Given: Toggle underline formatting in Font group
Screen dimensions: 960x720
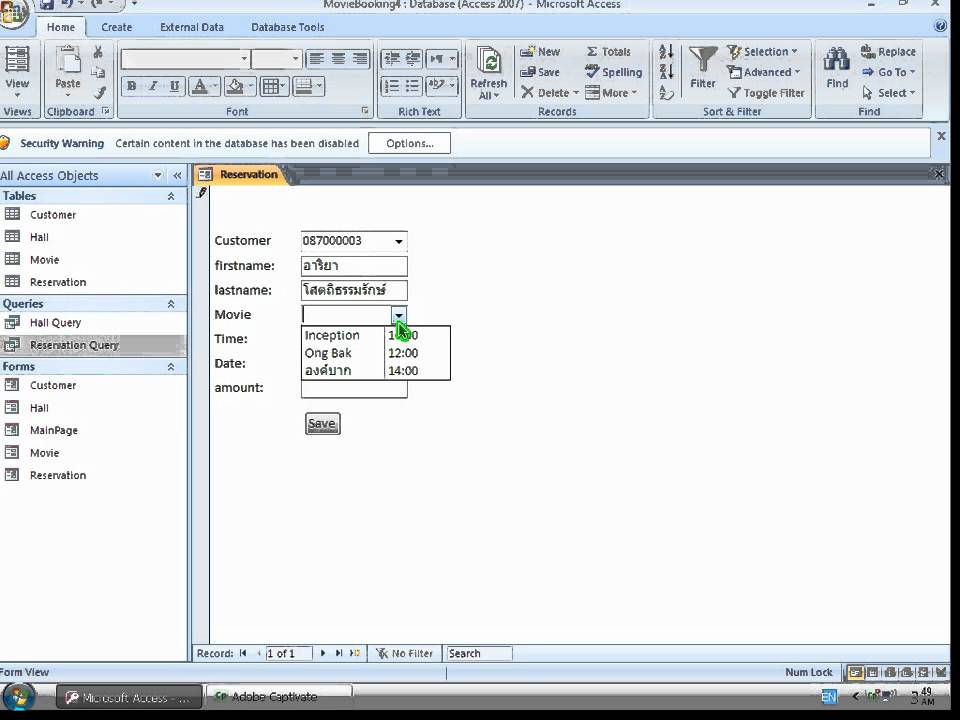Looking at the screenshot, I should pyautogui.click(x=174, y=86).
